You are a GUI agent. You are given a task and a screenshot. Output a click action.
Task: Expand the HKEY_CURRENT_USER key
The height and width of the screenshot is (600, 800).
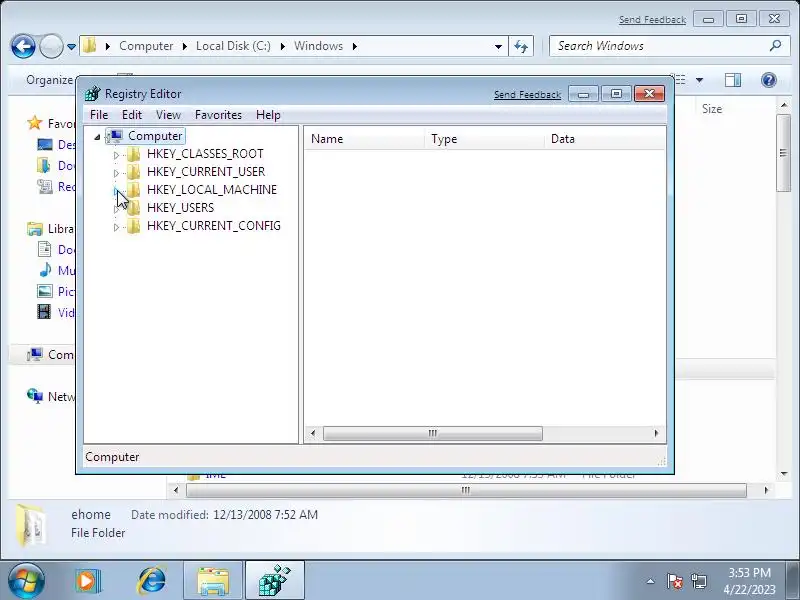116,172
